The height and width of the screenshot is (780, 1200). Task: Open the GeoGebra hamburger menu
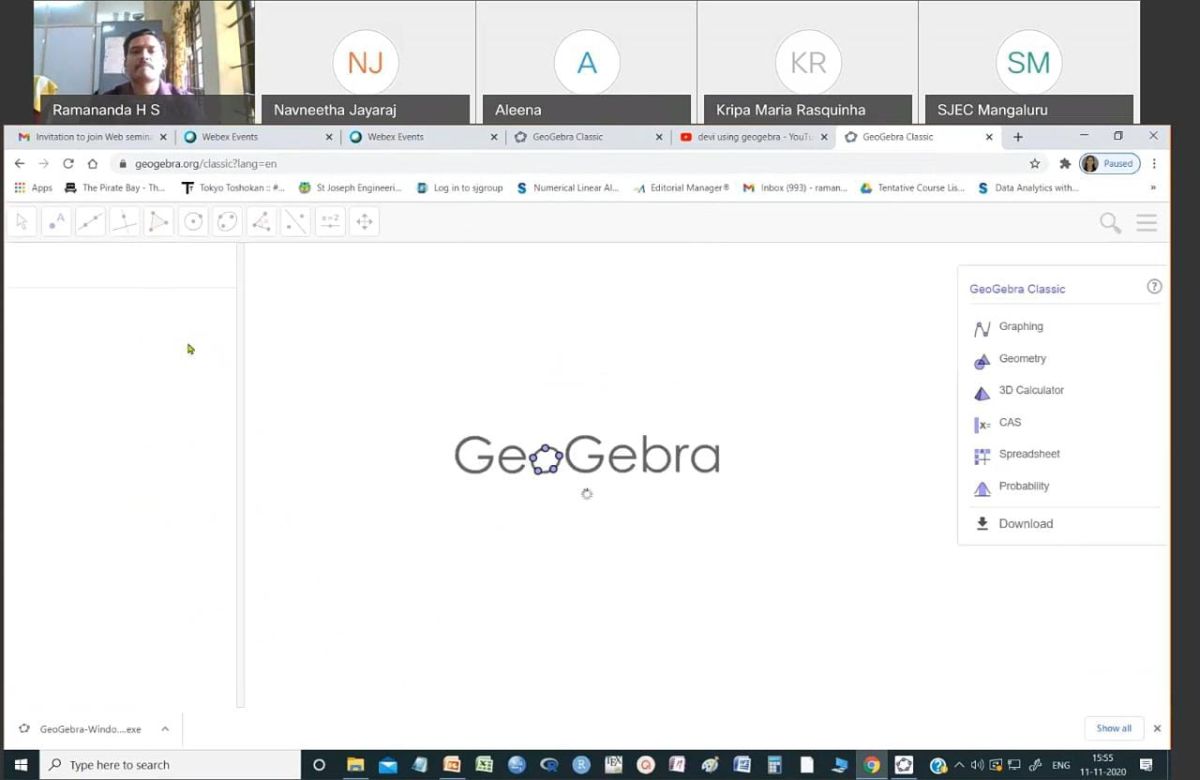coord(1147,223)
